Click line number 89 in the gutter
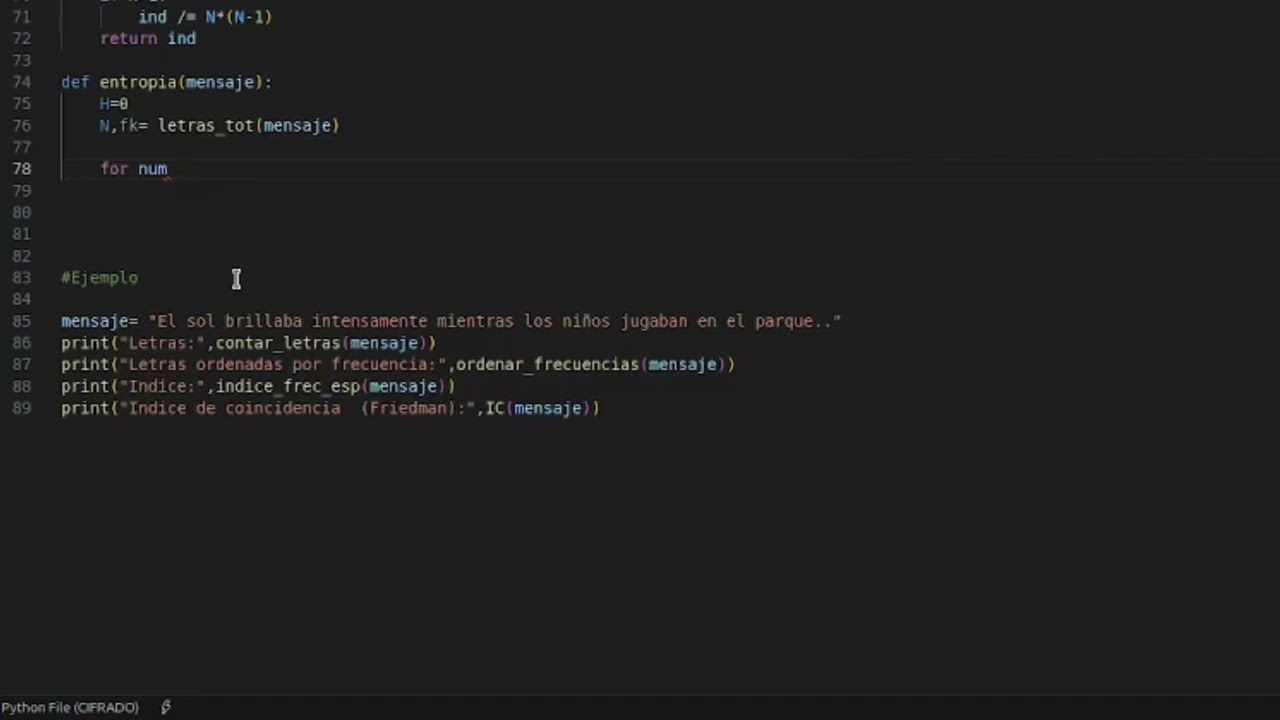The width and height of the screenshot is (1280, 720). tap(21, 408)
